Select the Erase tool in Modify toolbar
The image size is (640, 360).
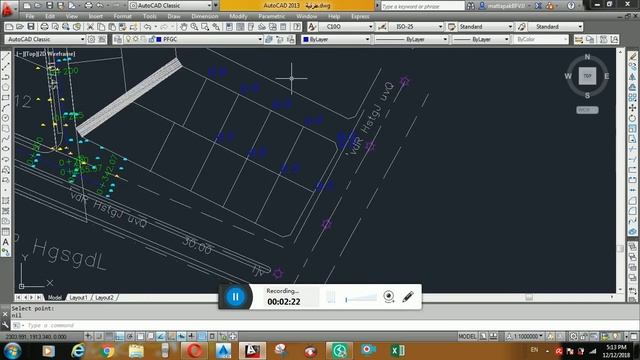(633, 57)
